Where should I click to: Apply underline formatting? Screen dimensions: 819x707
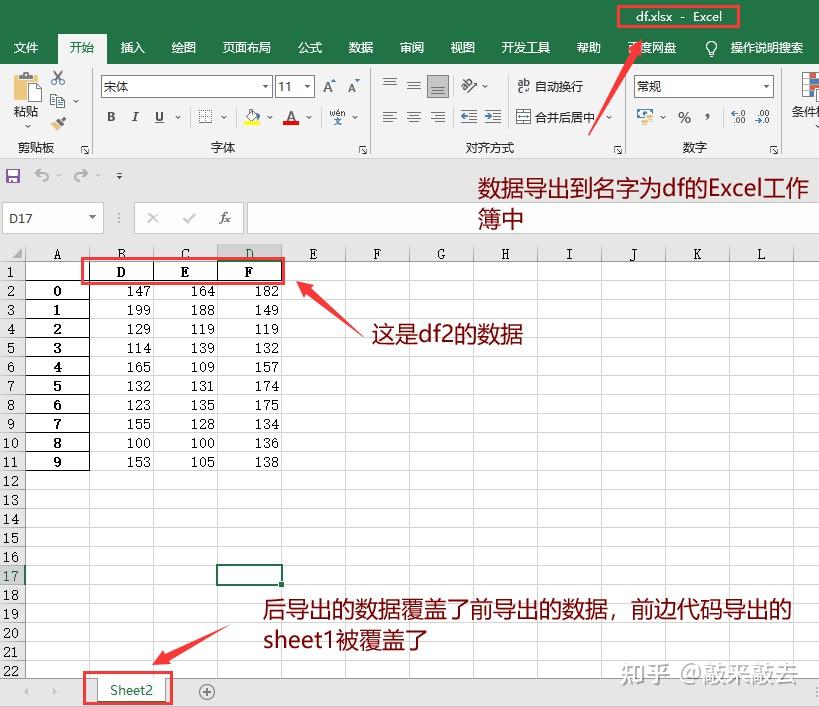[x=158, y=117]
